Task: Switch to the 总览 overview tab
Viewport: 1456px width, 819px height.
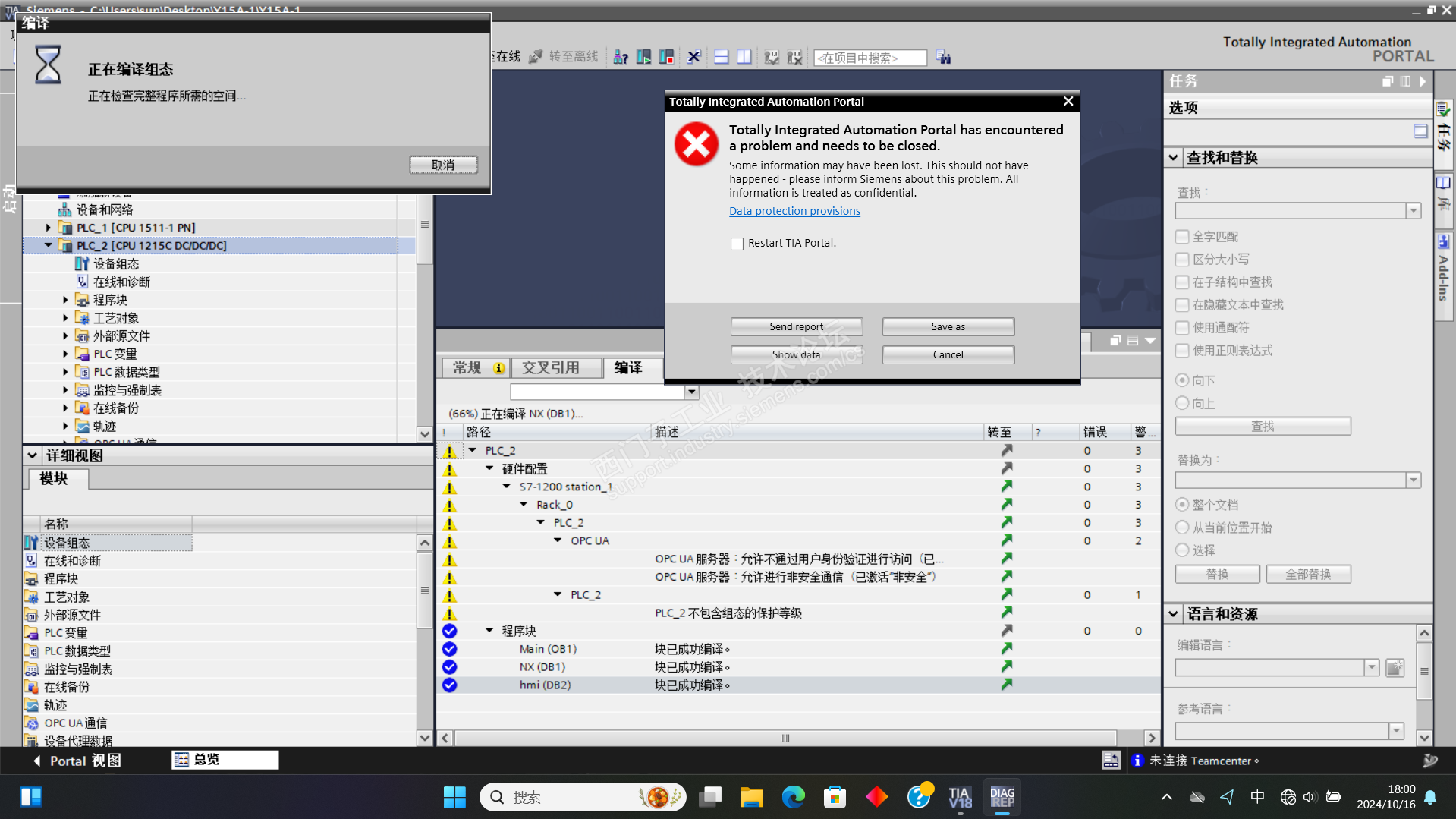Action: 225,761
